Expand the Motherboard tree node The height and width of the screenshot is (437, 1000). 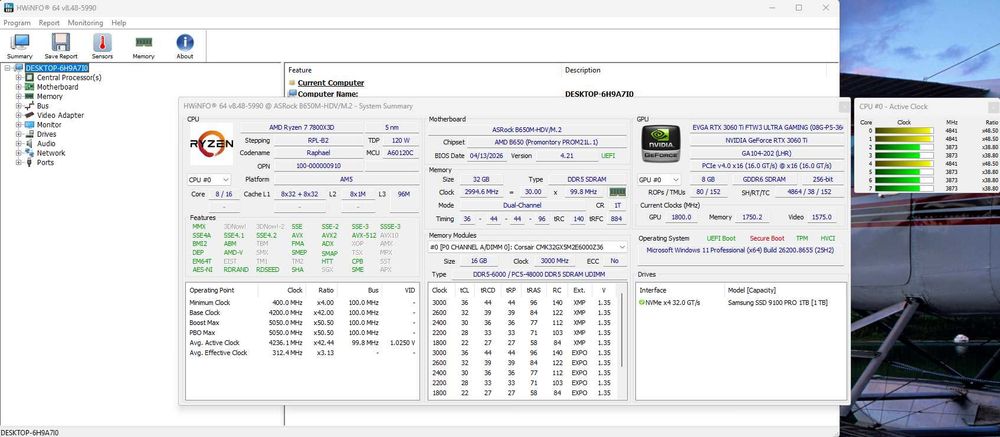pyautogui.click(x=18, y=87)
